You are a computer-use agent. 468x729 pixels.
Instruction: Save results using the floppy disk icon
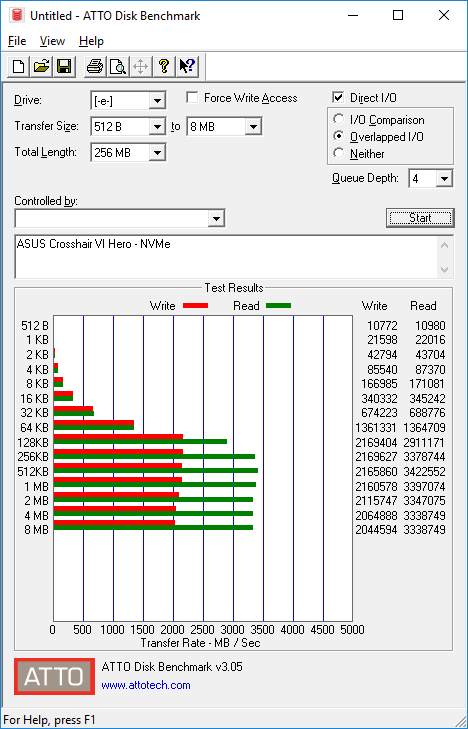pos(64,66)
